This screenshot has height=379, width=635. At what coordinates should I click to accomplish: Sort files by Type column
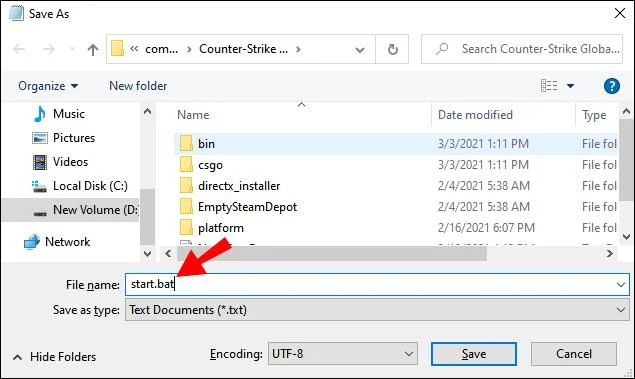click(x=594, y=115)
